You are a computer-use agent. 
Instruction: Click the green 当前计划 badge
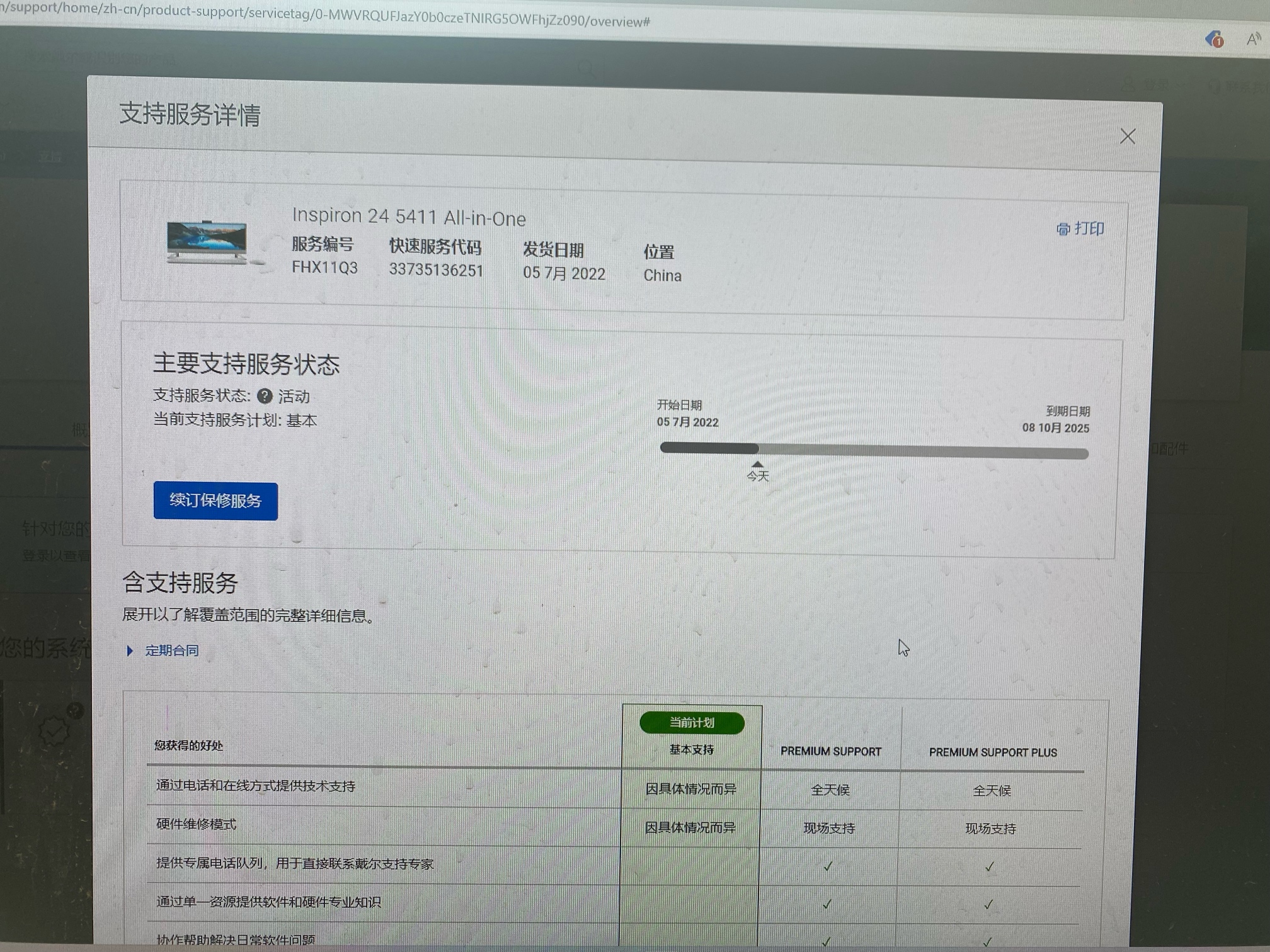click(692, 723)
